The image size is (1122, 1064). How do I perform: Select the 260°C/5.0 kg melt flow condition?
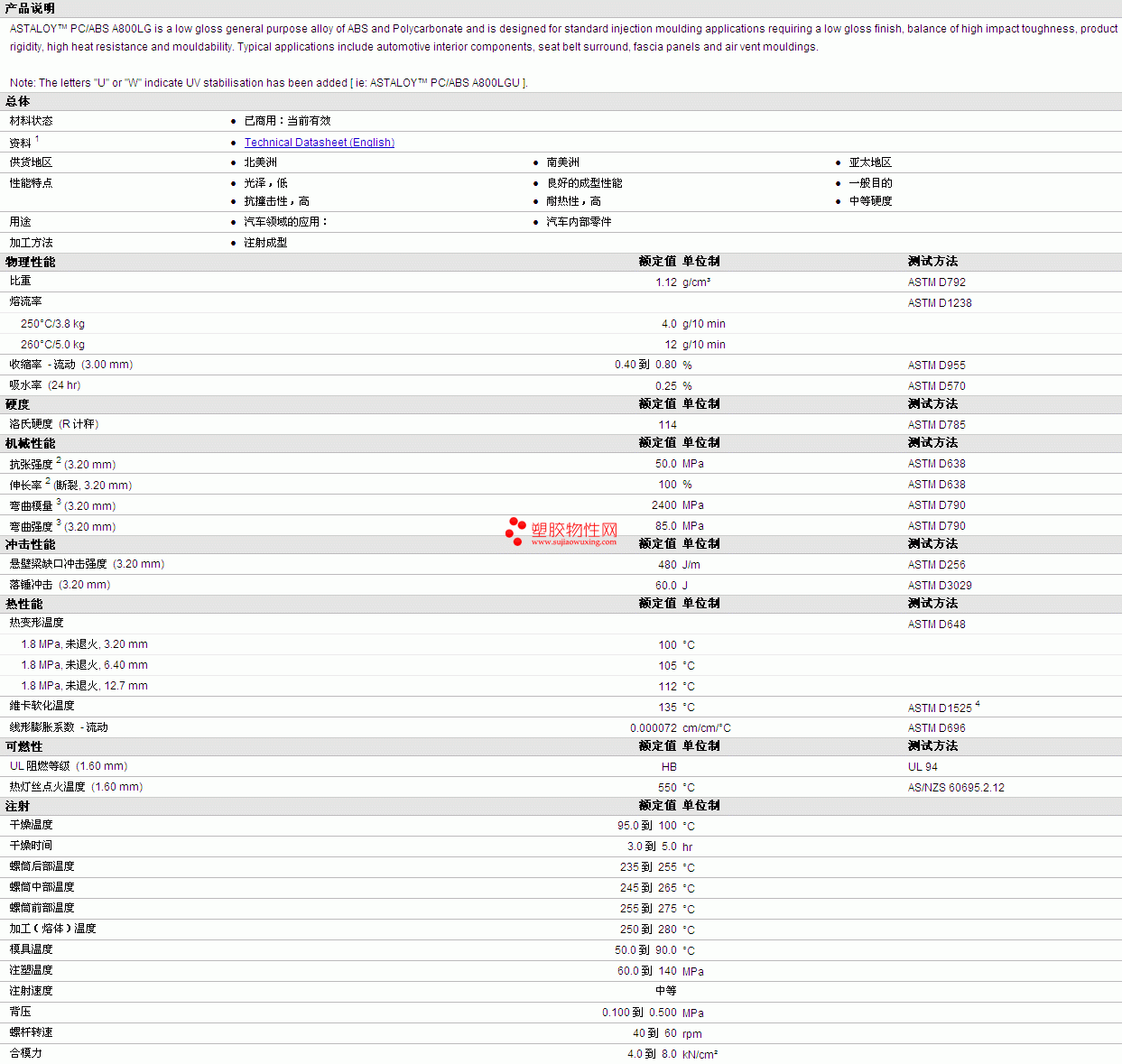point(52,345)
